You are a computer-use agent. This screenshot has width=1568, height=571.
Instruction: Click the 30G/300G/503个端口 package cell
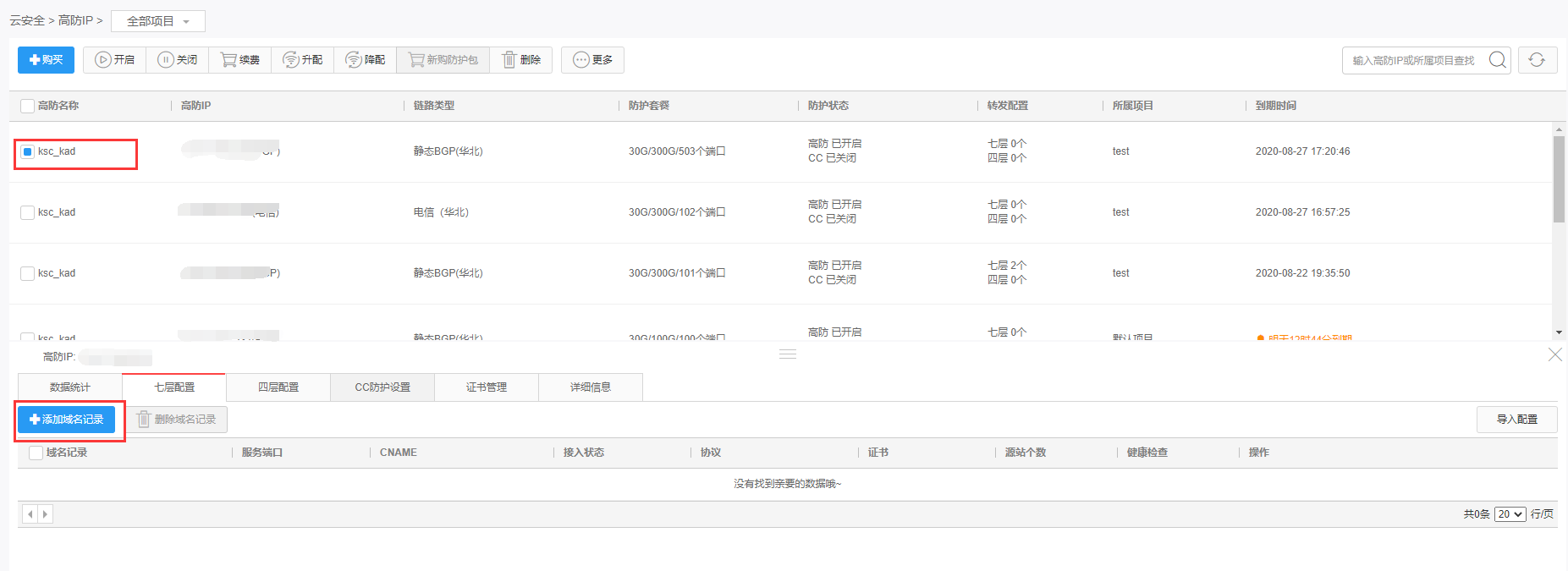[x=677, y=151]
